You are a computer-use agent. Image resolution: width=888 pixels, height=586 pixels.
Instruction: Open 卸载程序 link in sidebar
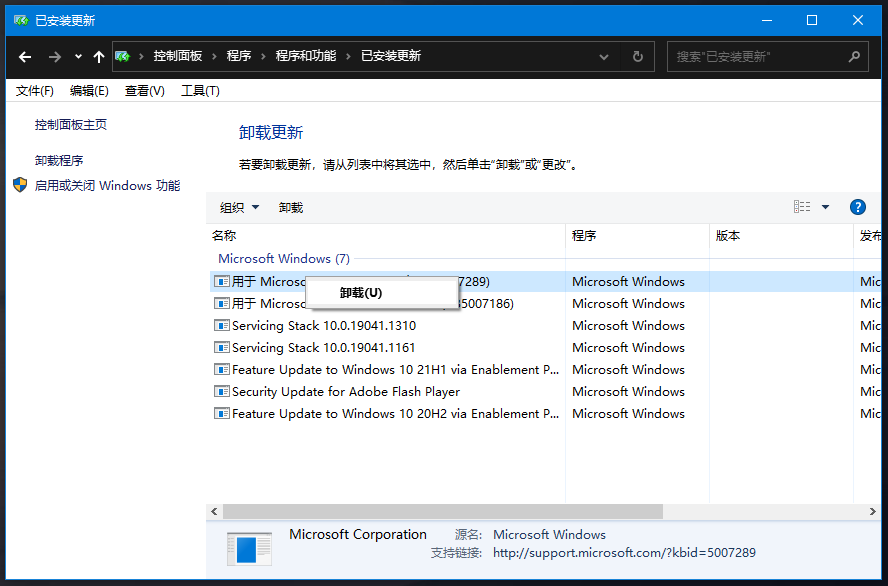click(x=59, y=161)
